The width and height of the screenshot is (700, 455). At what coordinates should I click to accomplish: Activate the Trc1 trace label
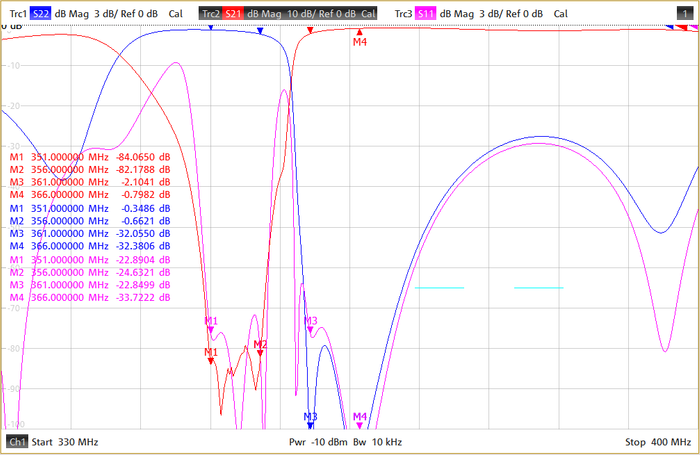13,13
